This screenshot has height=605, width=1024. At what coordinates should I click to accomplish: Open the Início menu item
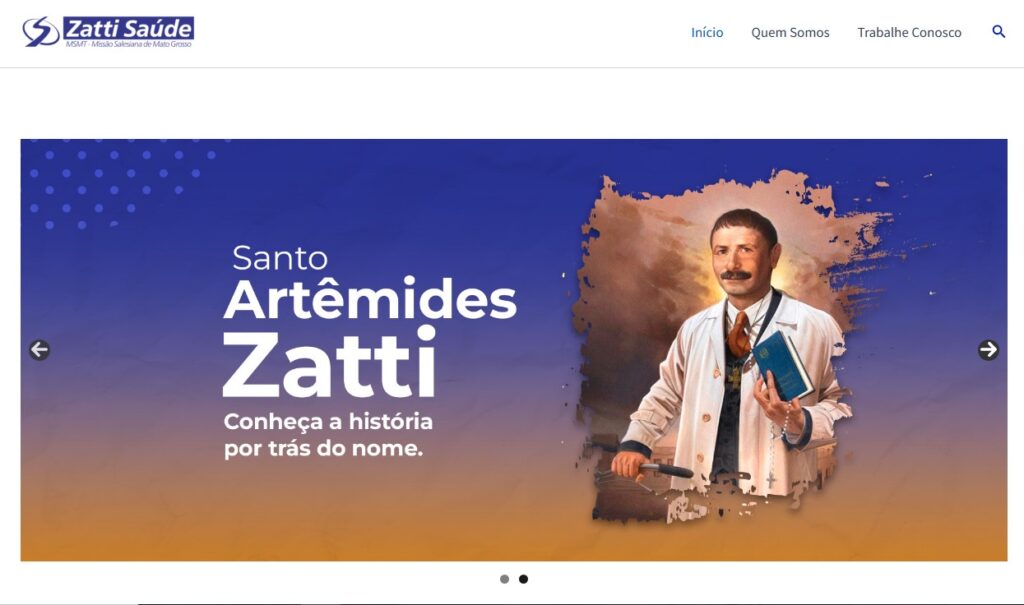pyautogui.click(x=707, y=33)
